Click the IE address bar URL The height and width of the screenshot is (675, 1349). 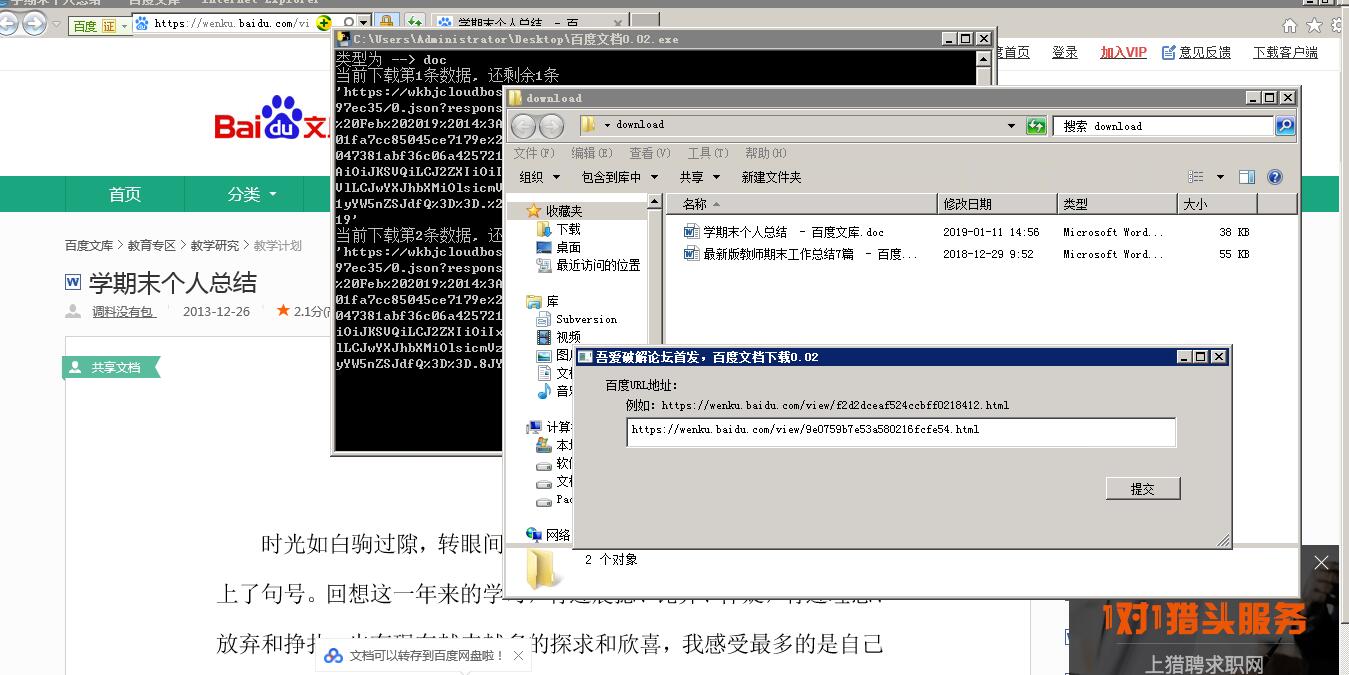[x=231, y=23]
